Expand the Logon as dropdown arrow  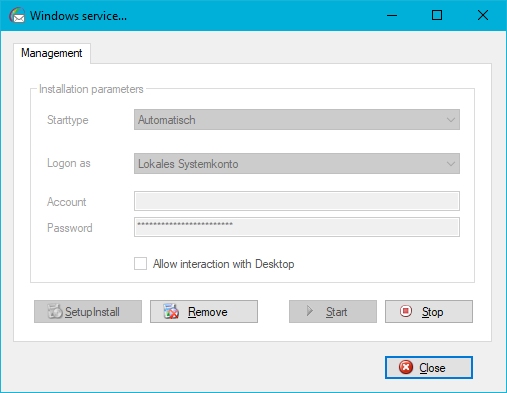pos(451,164)
